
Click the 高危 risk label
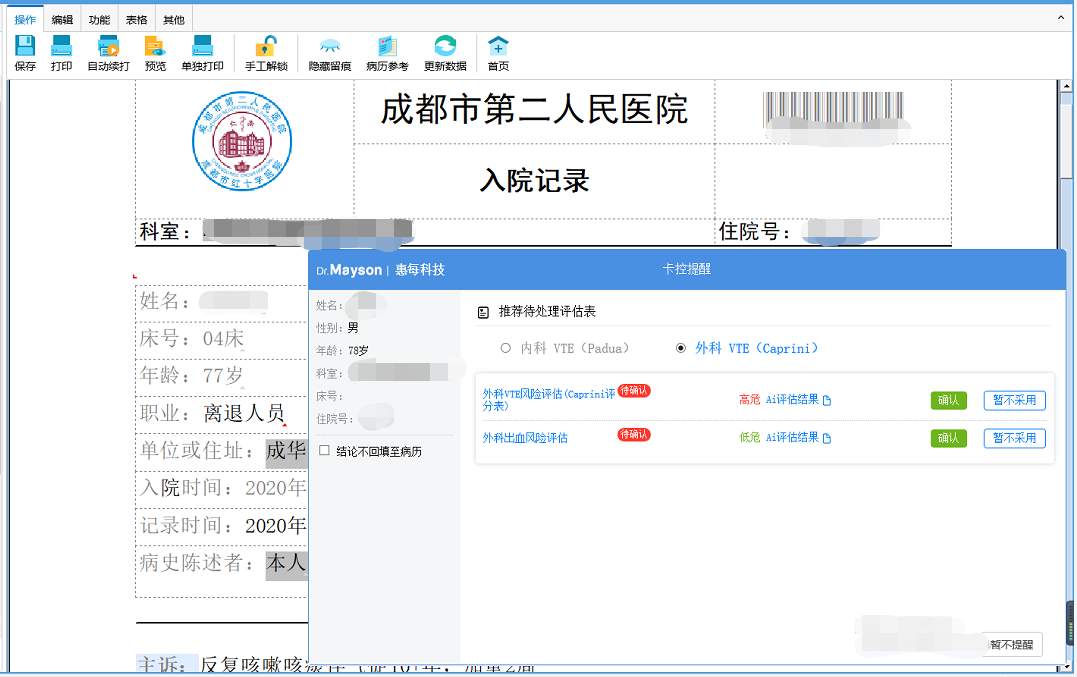(749, 400)
